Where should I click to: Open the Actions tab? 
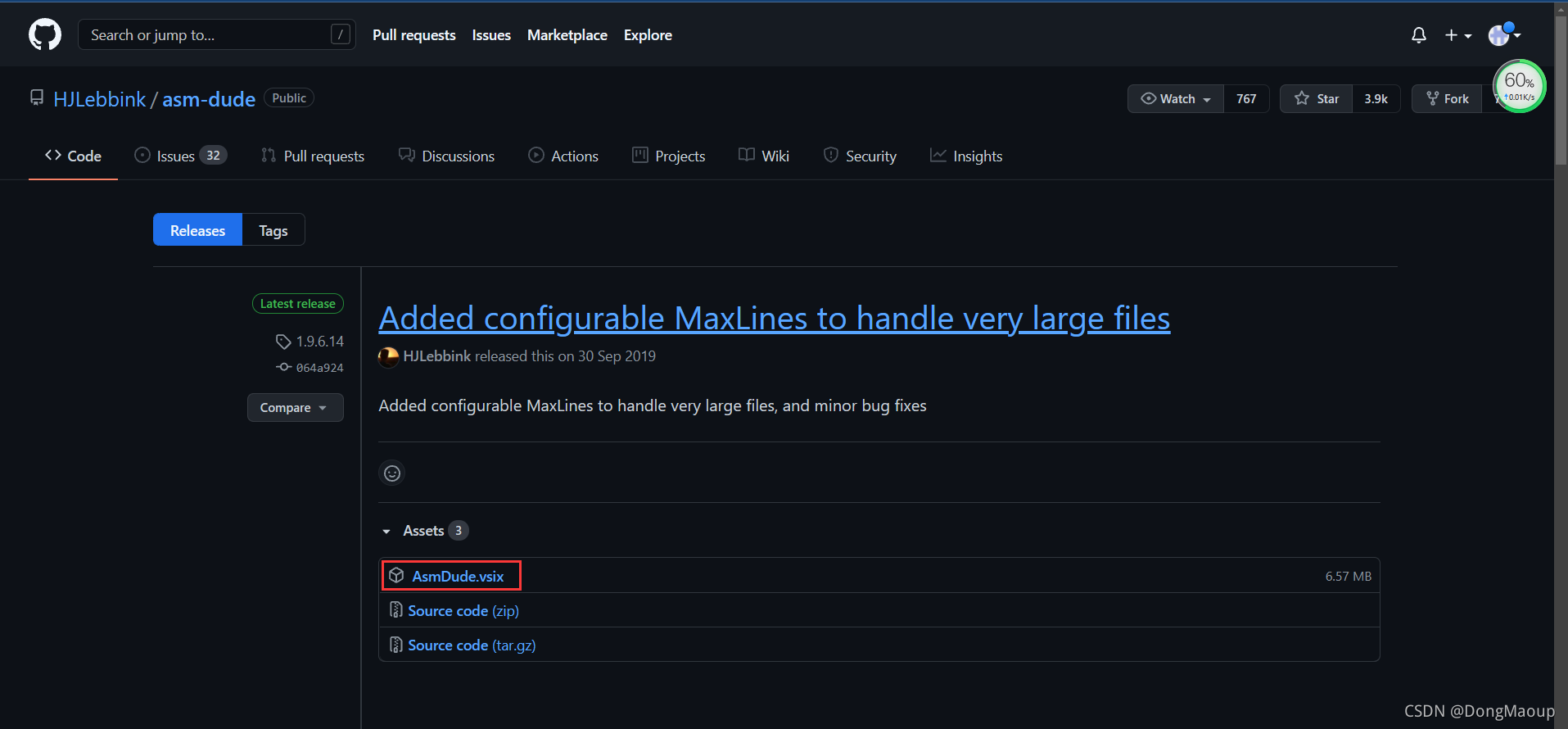point(563,156)
